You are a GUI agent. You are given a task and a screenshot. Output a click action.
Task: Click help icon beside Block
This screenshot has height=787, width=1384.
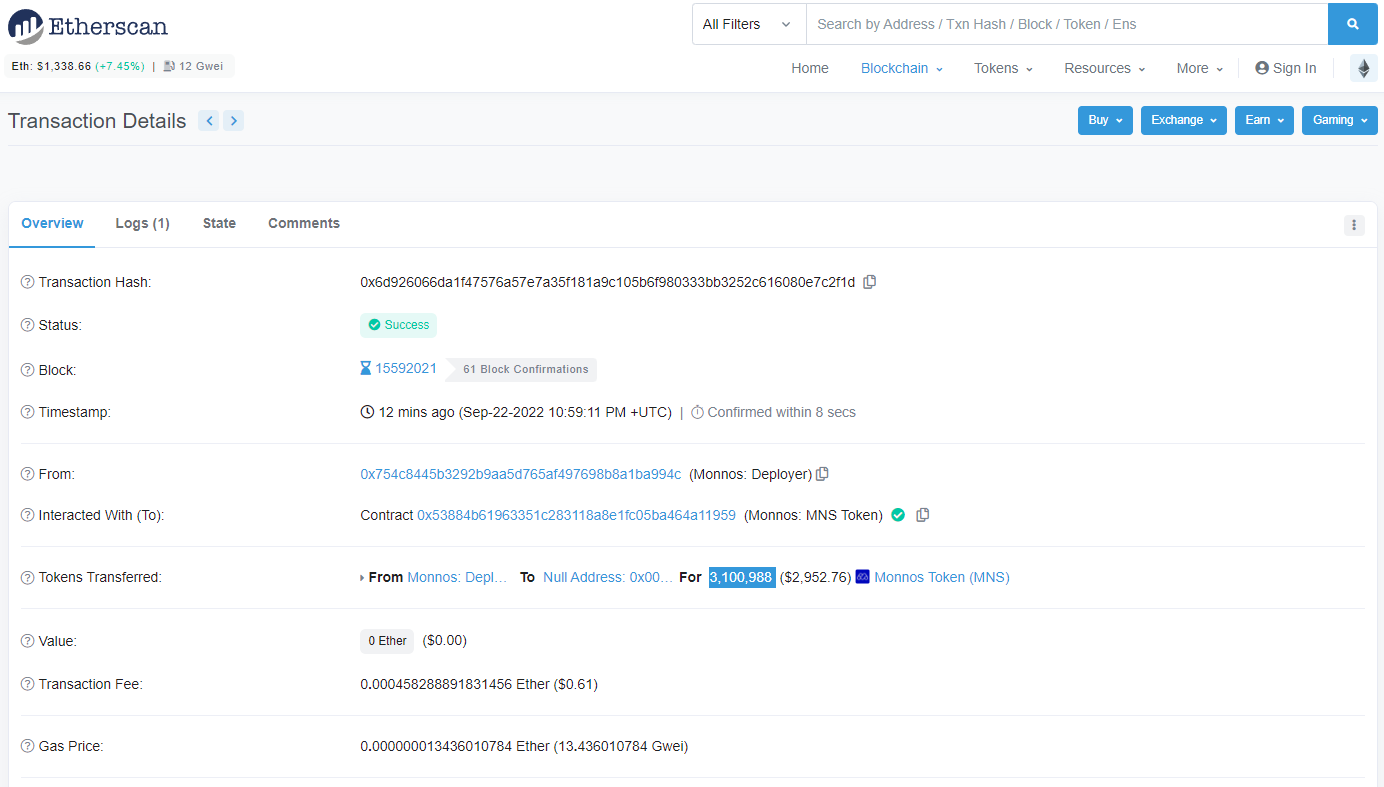(28, 370)
